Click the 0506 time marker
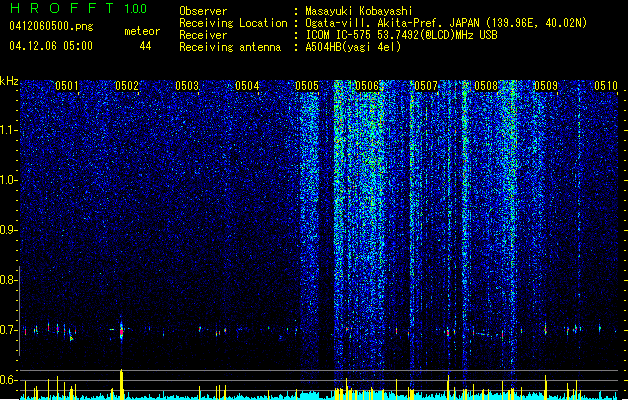 pos(367,86)
